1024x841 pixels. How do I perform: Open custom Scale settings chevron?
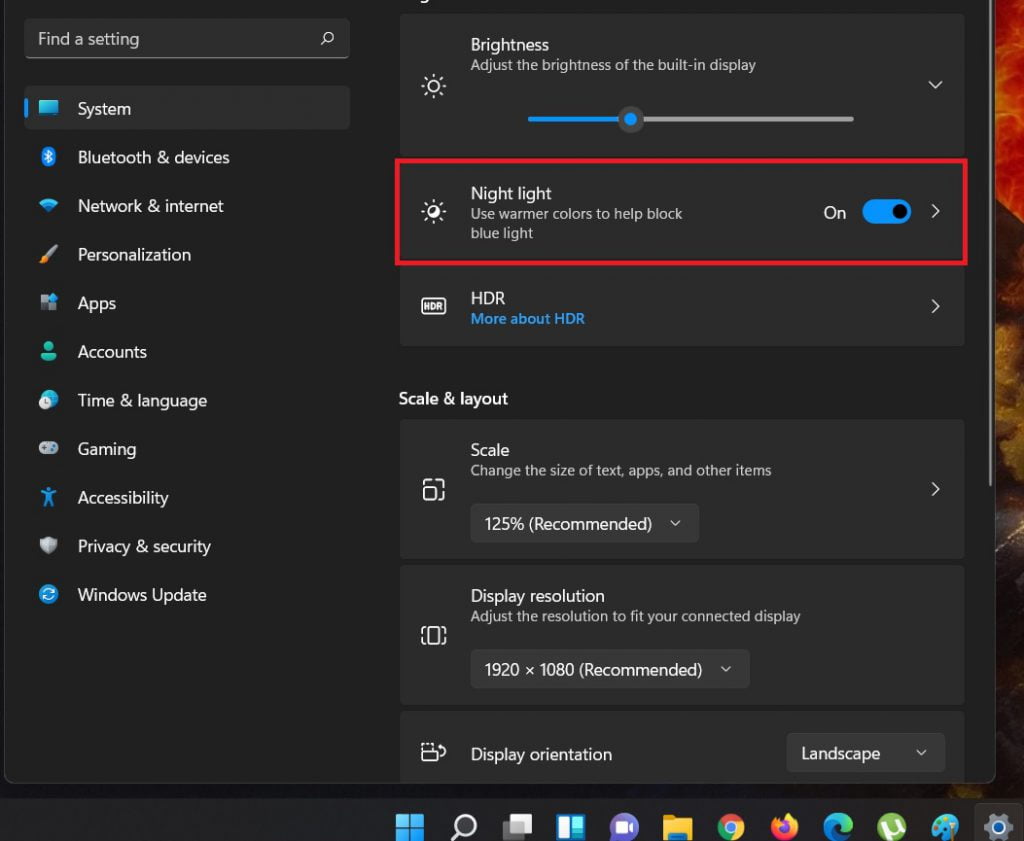point(935,489)
